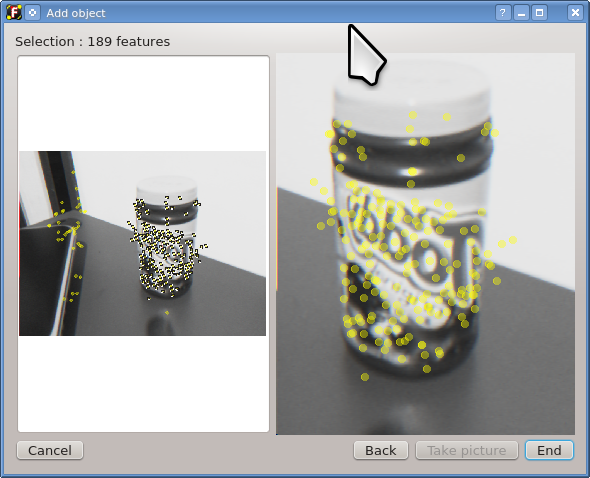Screen dimensions: 590x478
Task: Click the 'Selection : 189 features' label
Action: [93, 41]
